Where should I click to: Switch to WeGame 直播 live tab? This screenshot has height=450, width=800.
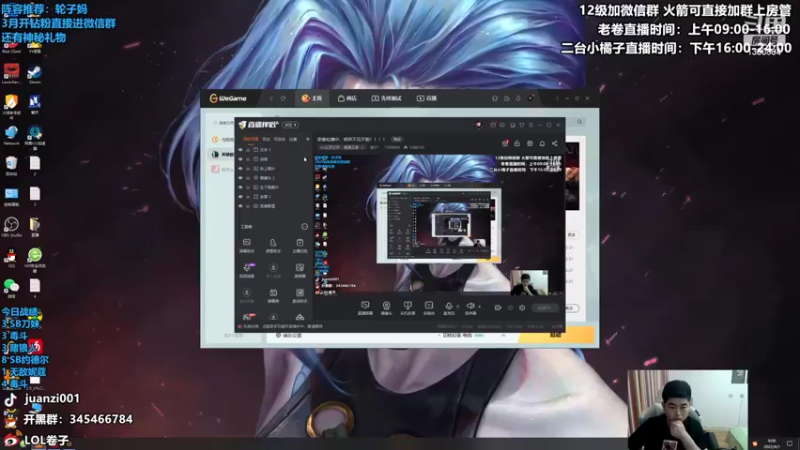[427, 98]
